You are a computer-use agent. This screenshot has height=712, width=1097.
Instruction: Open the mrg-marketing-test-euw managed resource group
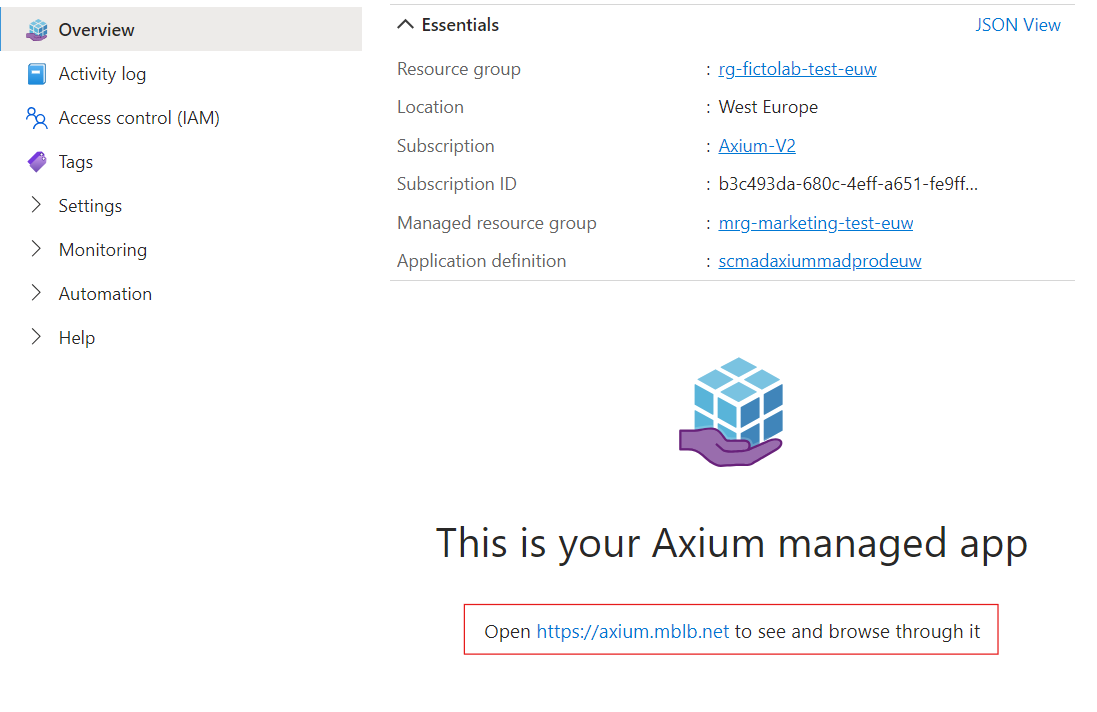click(x=815, y=222)
